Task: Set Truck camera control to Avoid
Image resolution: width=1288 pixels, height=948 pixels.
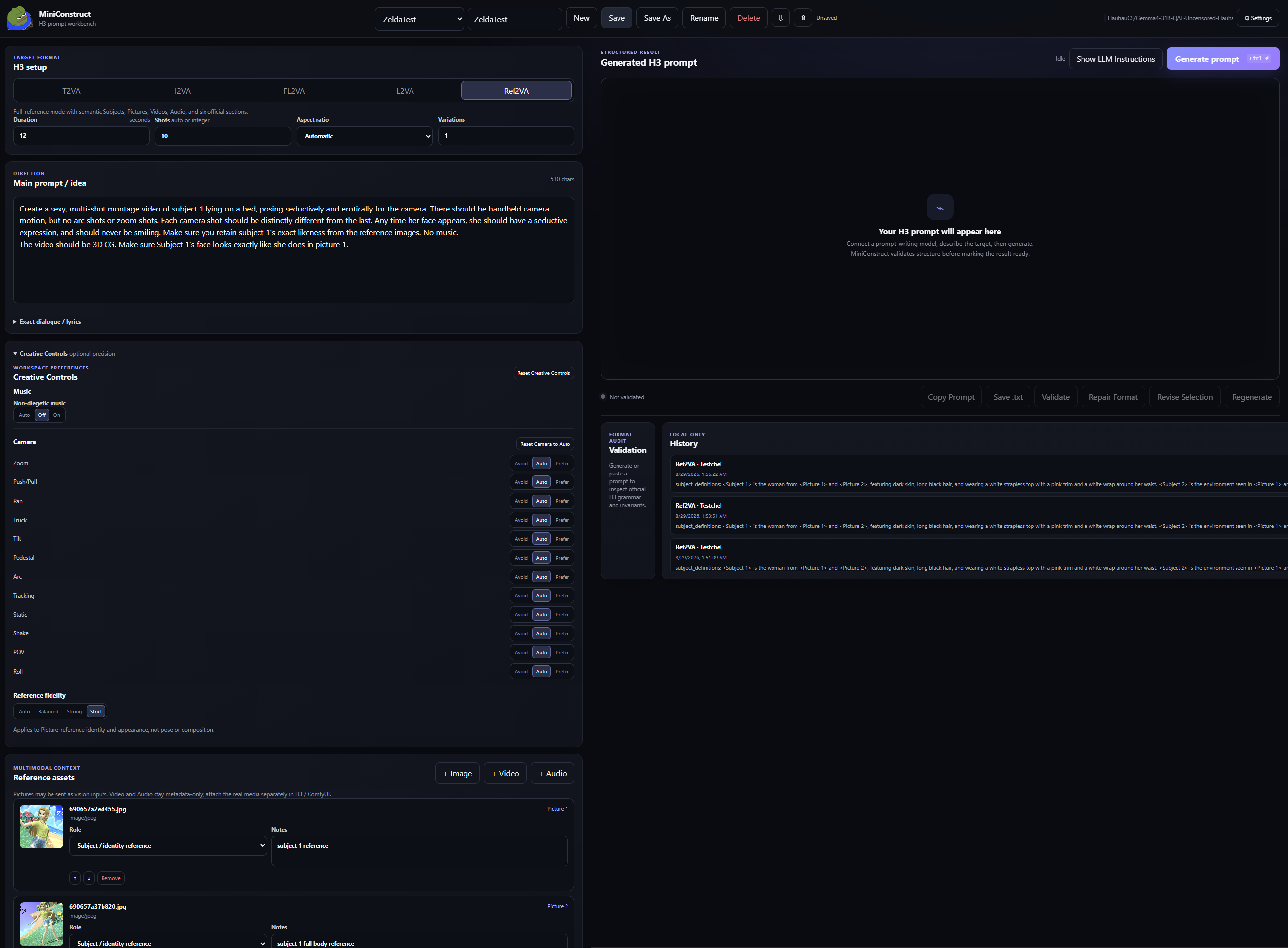Action: [x=521, y=520]
